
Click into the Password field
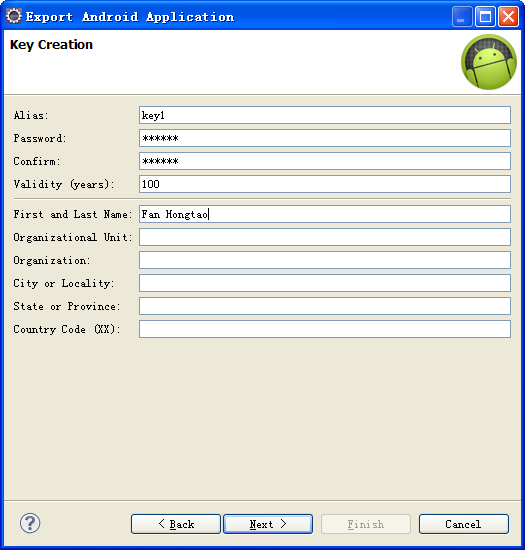[325, 138]
